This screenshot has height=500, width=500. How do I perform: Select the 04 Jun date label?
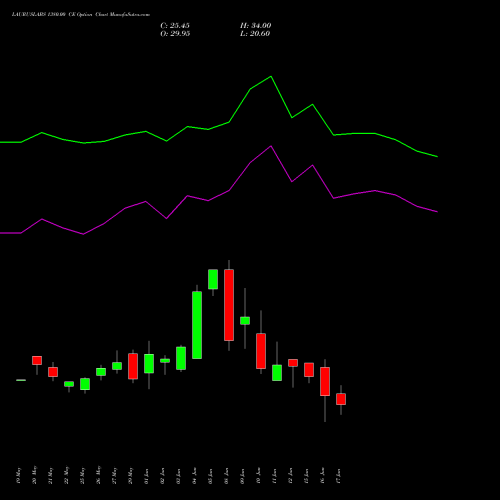[x=194, y=476]
